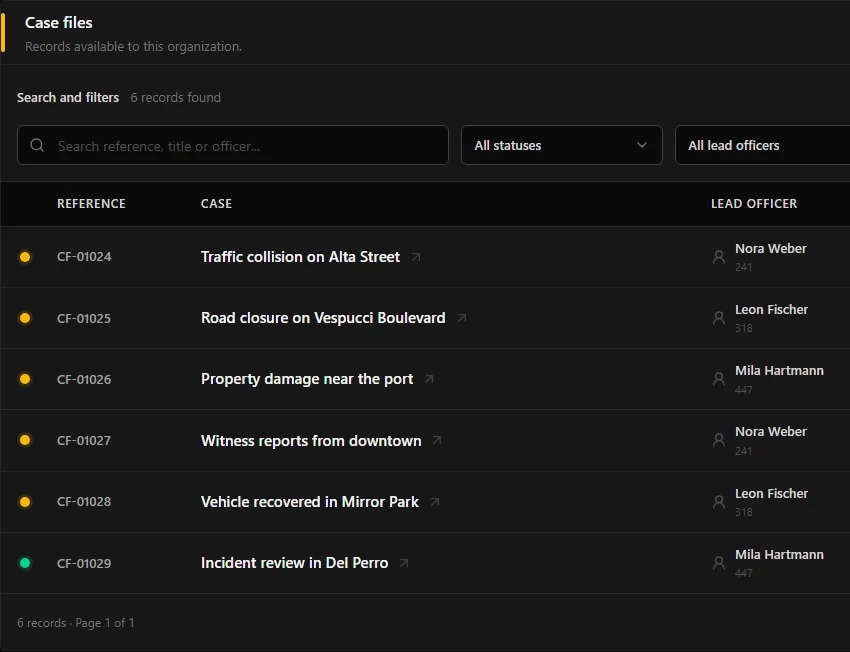Click the search magnifier icon
This screenshot has height=652, width=850.
pyautogui.click(x=37, y=145)
